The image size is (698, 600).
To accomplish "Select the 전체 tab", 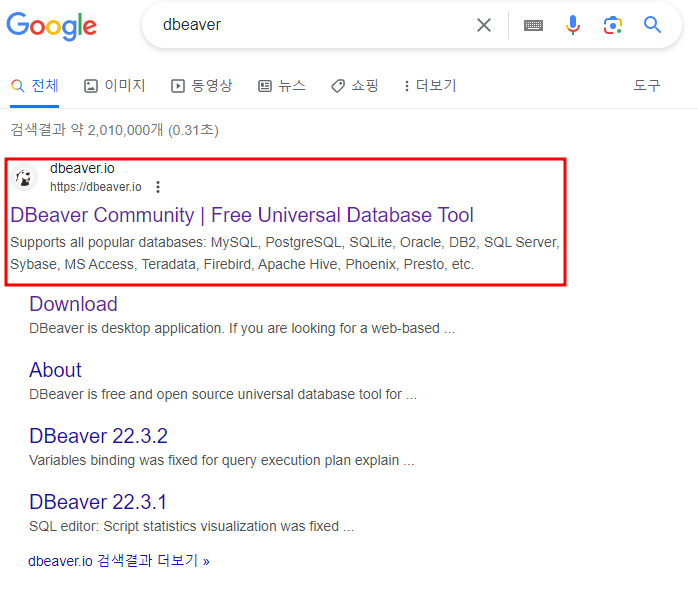I will [35, 85].
